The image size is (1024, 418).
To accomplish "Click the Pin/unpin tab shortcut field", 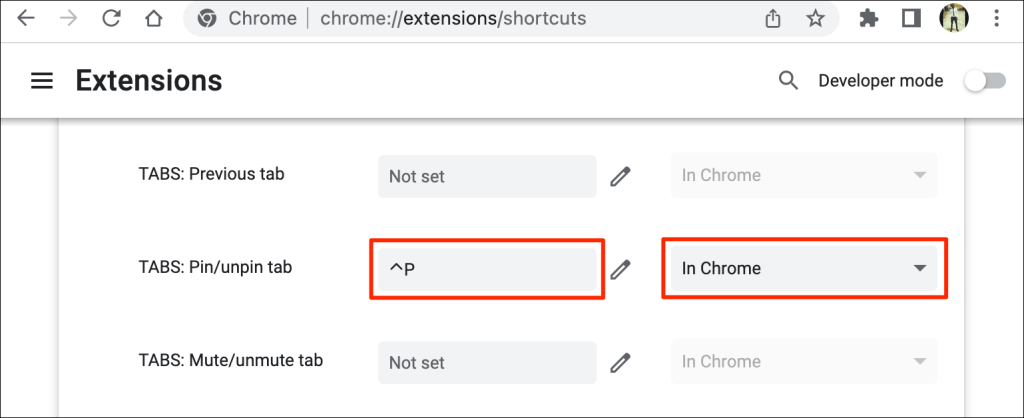I will click(x=487, y=269).
